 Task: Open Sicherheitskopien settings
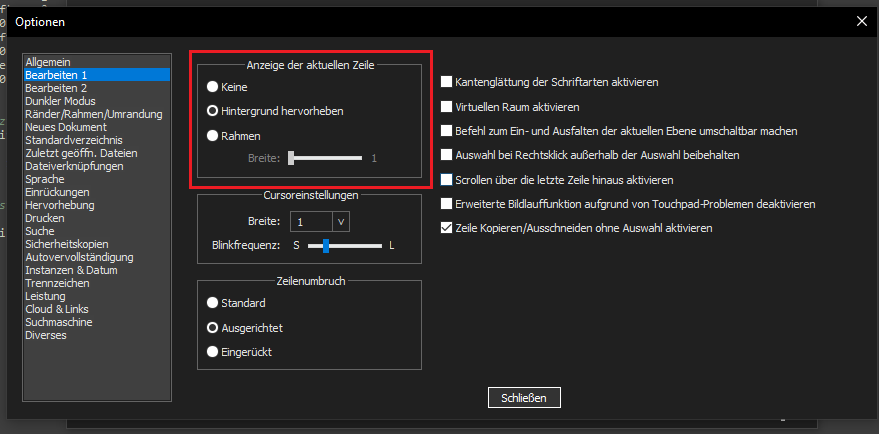(x=97, y=244)
